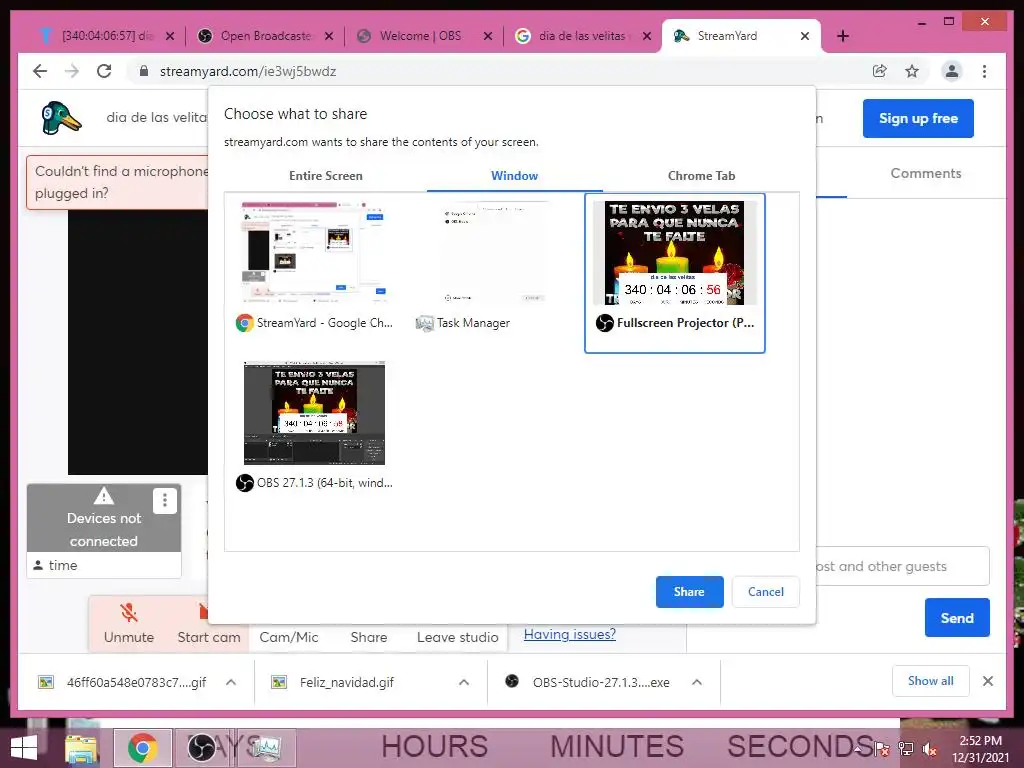Screen dimensions: 1024x768
Task: Open Chrome from the taskbar
Action: (x=142, y=748)
